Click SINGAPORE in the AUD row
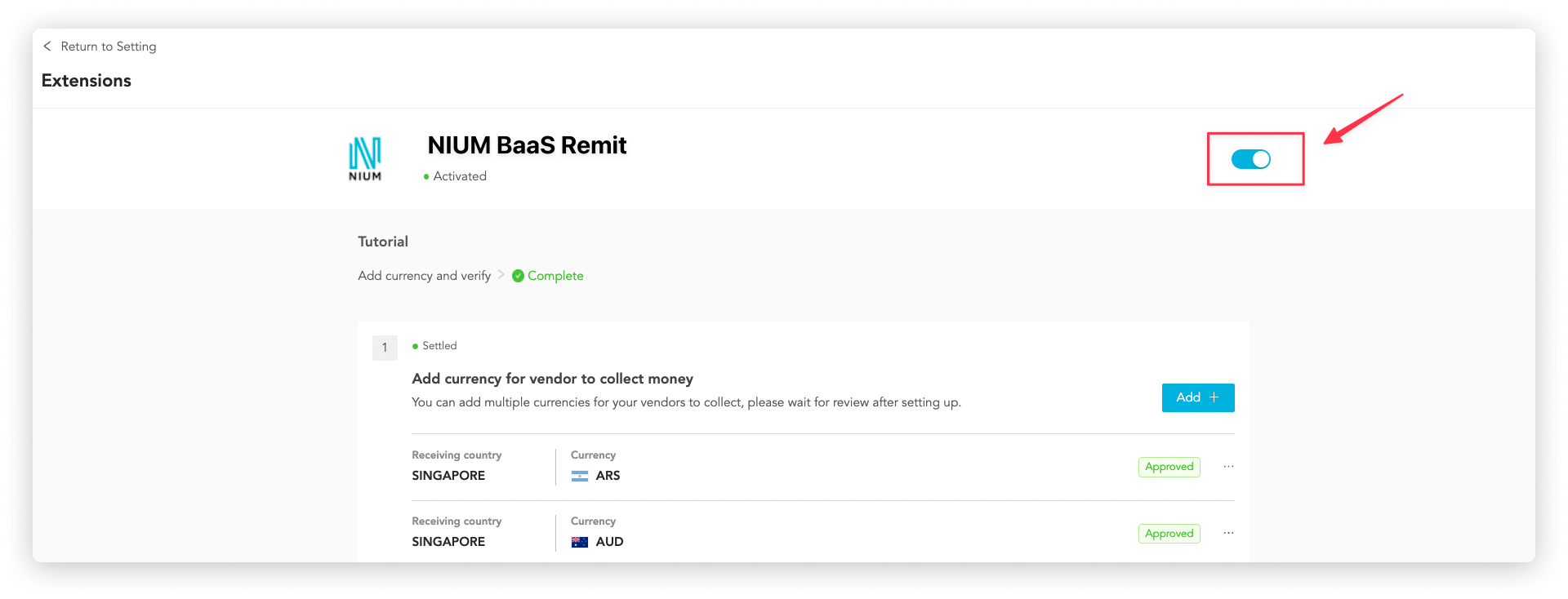Image resolution: width=1568 pixels, height=599 pixels. click(448, 542)
